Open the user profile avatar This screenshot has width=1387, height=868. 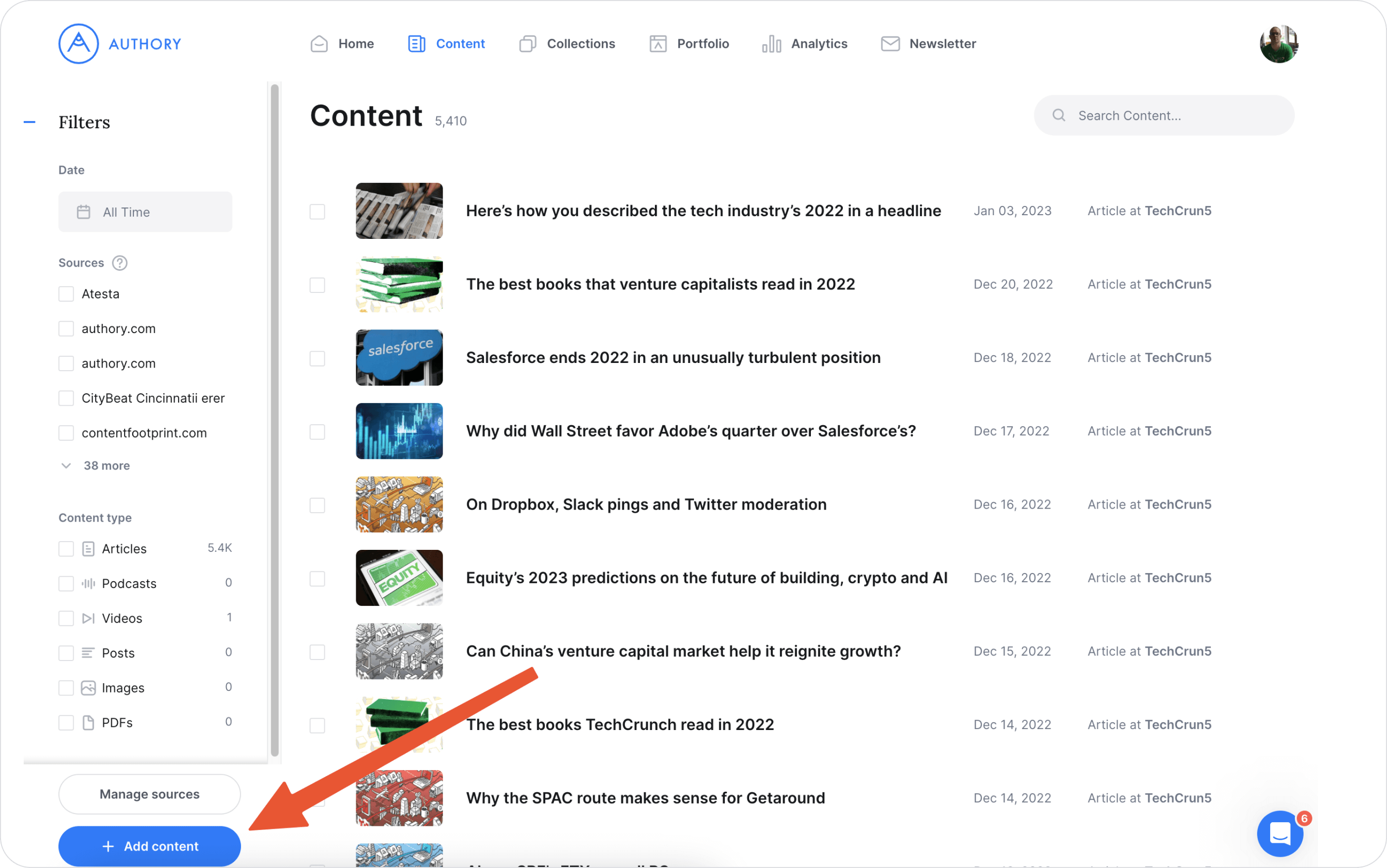tap(1278, 44)
